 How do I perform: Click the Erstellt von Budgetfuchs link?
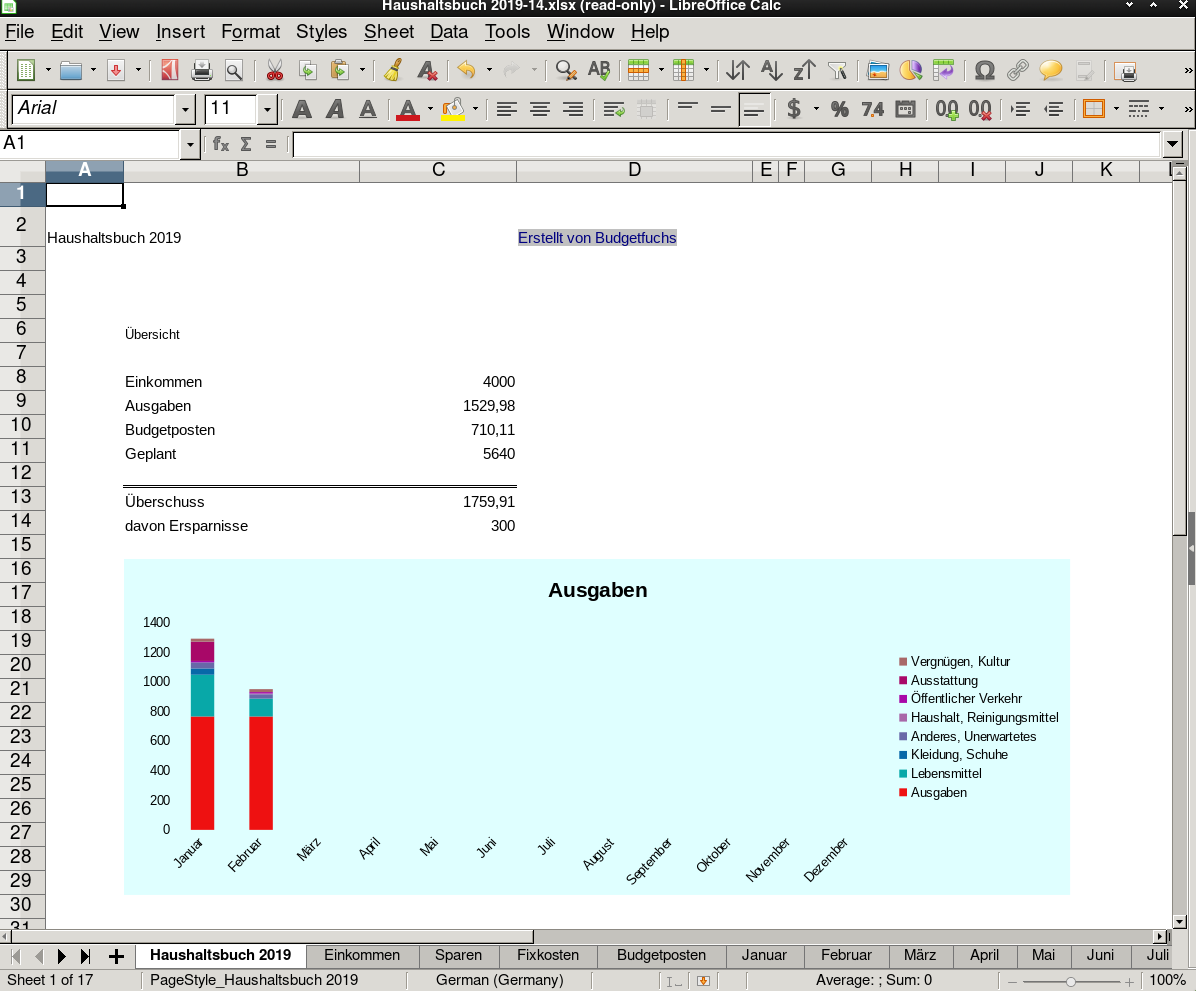click(597, 238)
